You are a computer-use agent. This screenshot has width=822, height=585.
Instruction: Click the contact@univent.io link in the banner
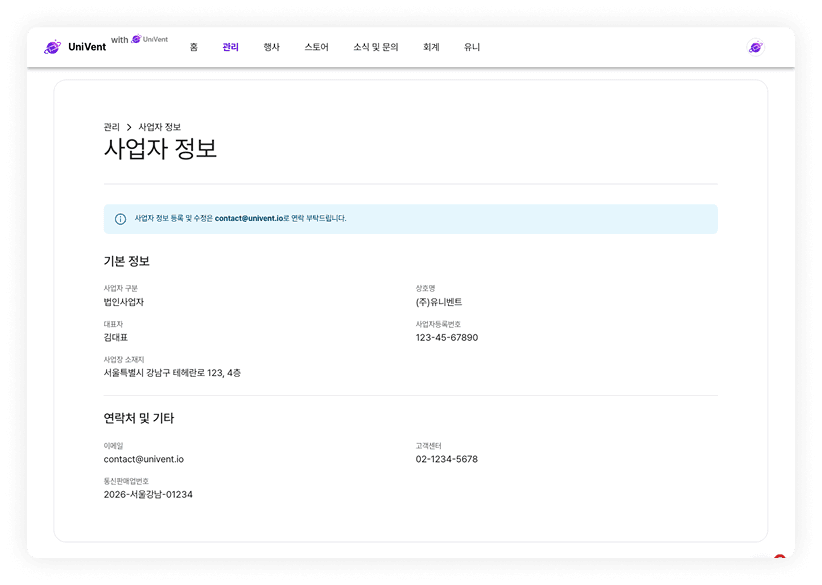(x=248, y=218)
